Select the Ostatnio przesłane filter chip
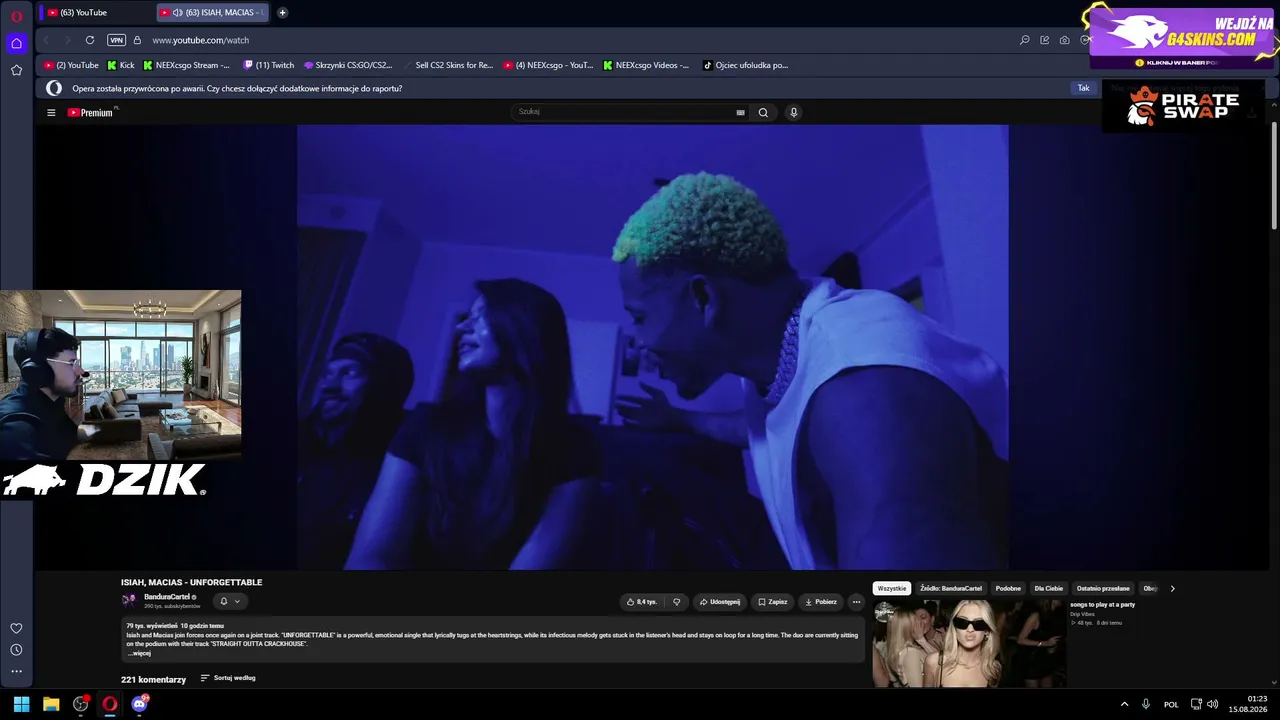Screen dimensions: 1280x720 click(1103, 588)
